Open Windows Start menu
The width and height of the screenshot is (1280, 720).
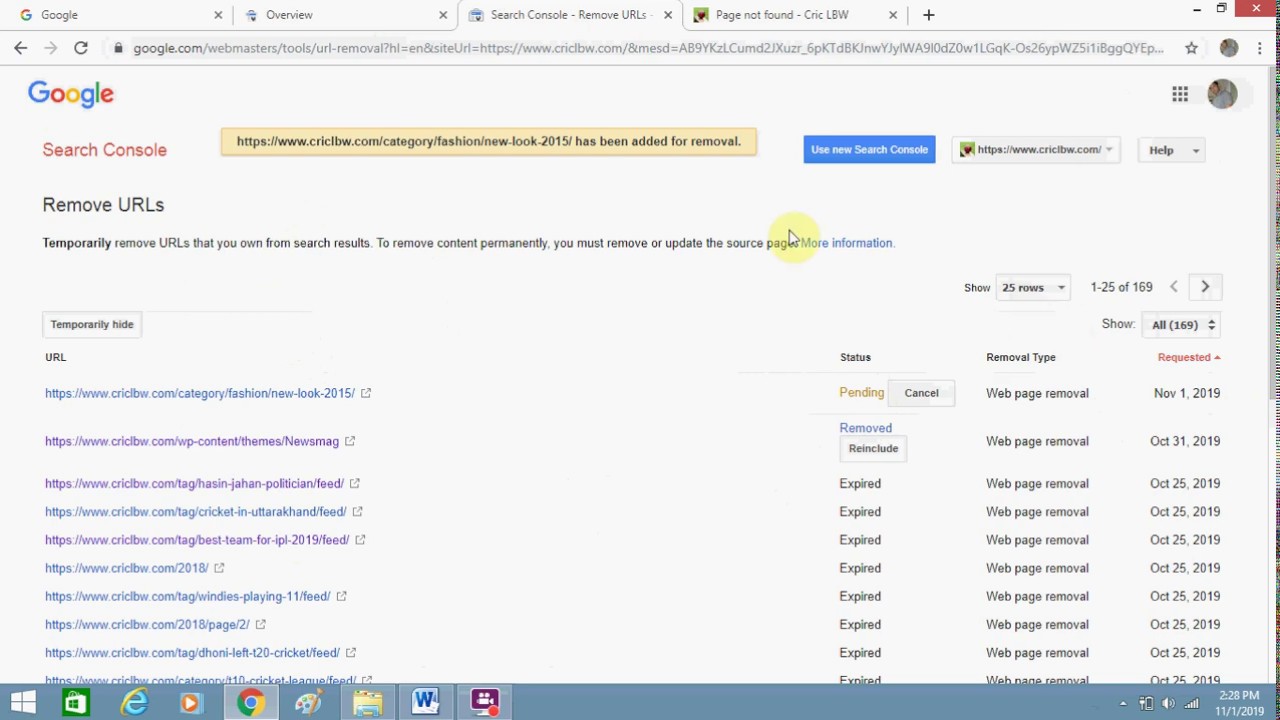click(x=23, y=702)
